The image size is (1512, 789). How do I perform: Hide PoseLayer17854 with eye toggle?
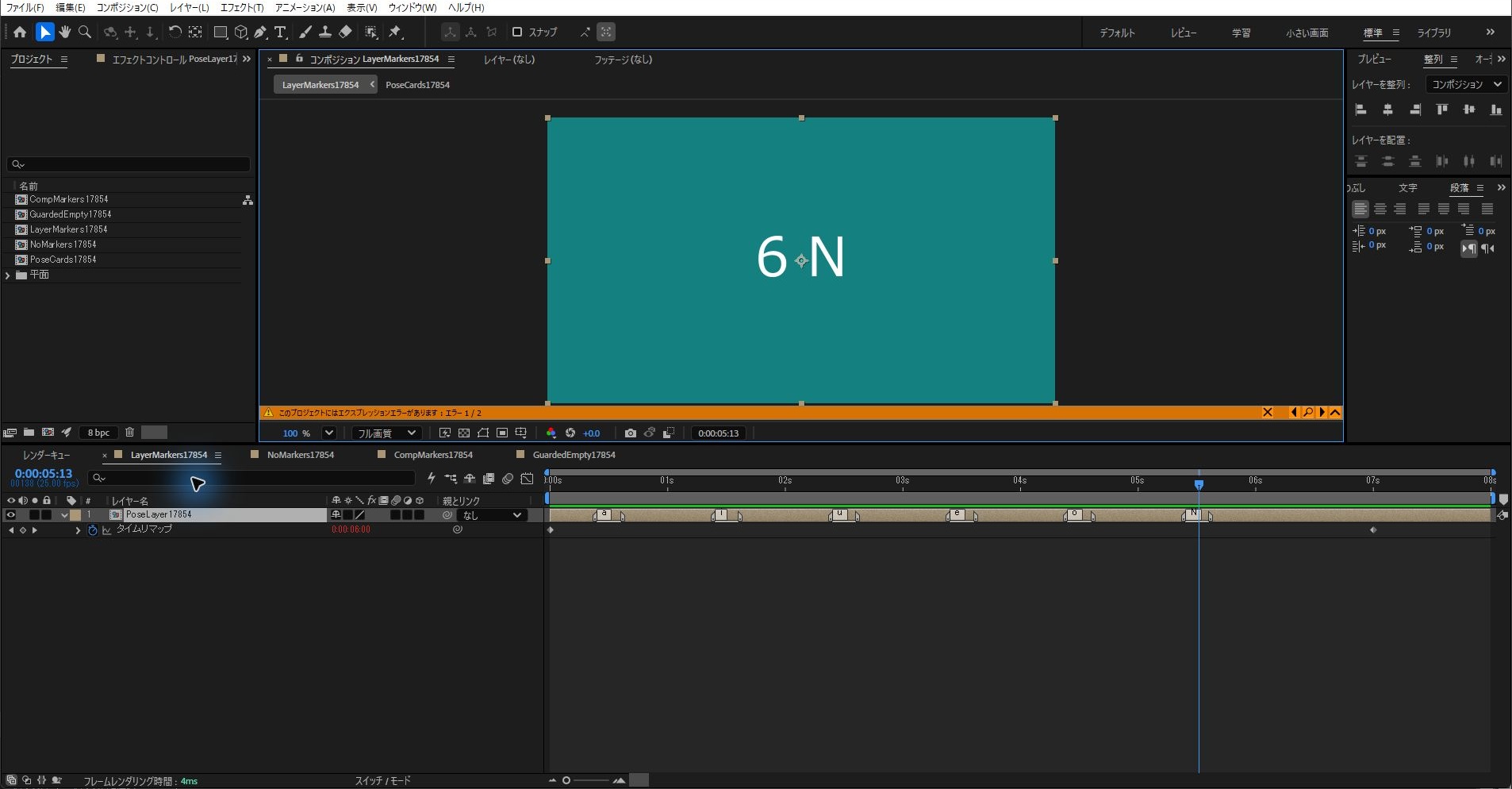pyautogui.click(x=10, y=514)
